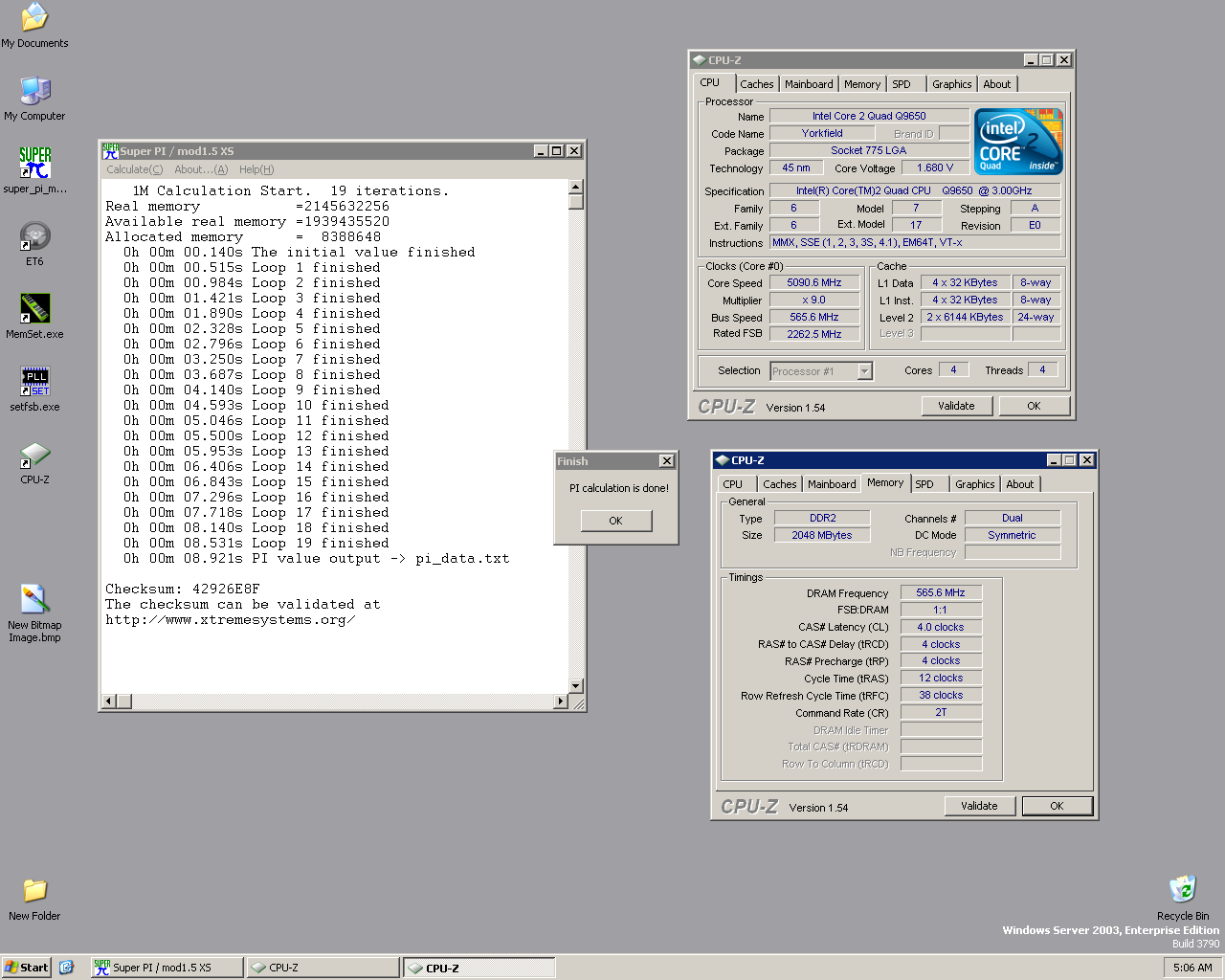Open the ET6 desktop shortcut
Viewport: 1225px width, 980px height.
pyautogui.click(x=34, y=244)
